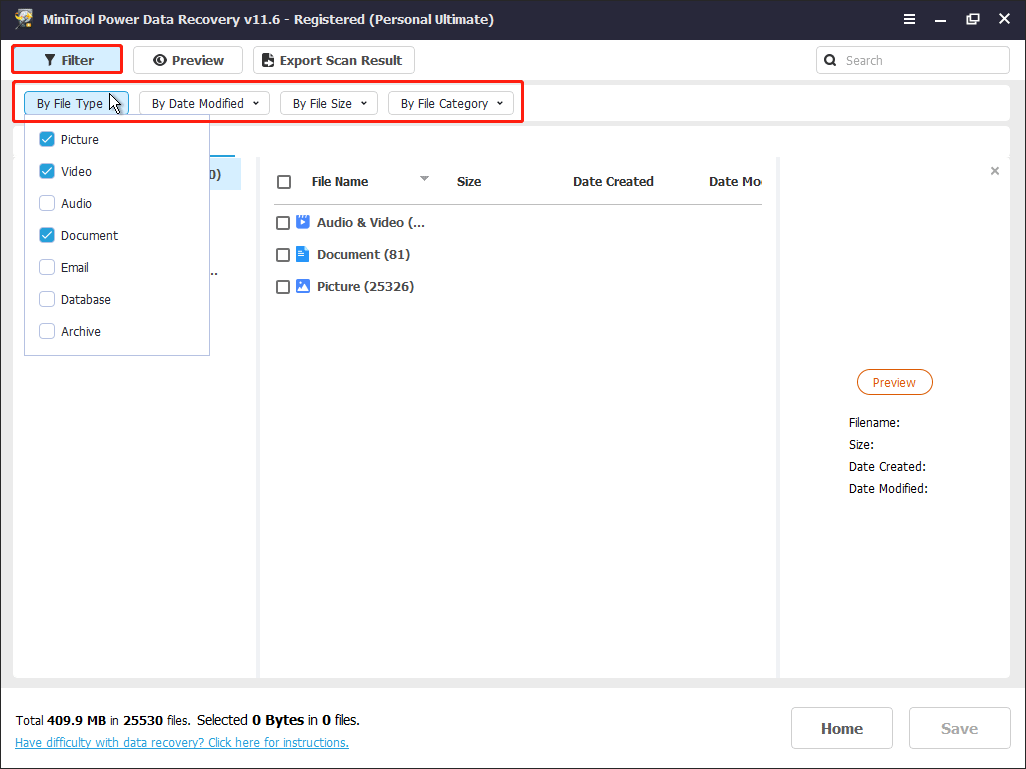Uncheck the Video file type
Image resolution: width=1026 pixels, height=769 pixels.
(47, 171)
